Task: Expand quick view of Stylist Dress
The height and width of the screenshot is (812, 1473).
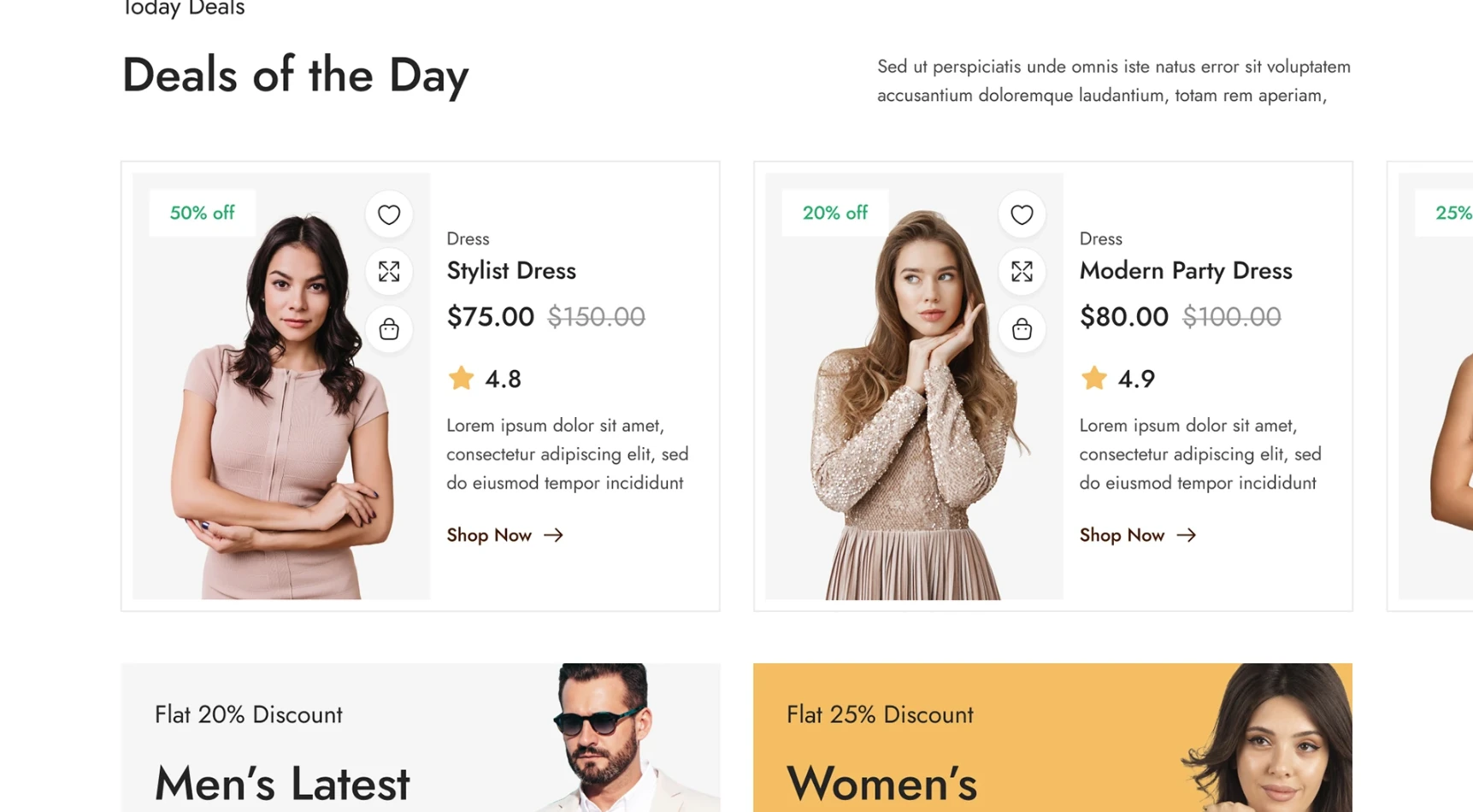Action: 389,272
